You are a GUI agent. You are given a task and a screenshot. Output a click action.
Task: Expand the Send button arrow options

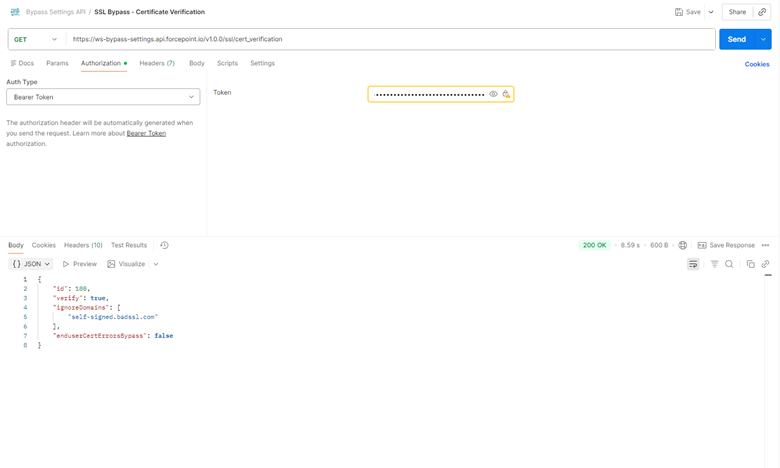tap(763, 39)
